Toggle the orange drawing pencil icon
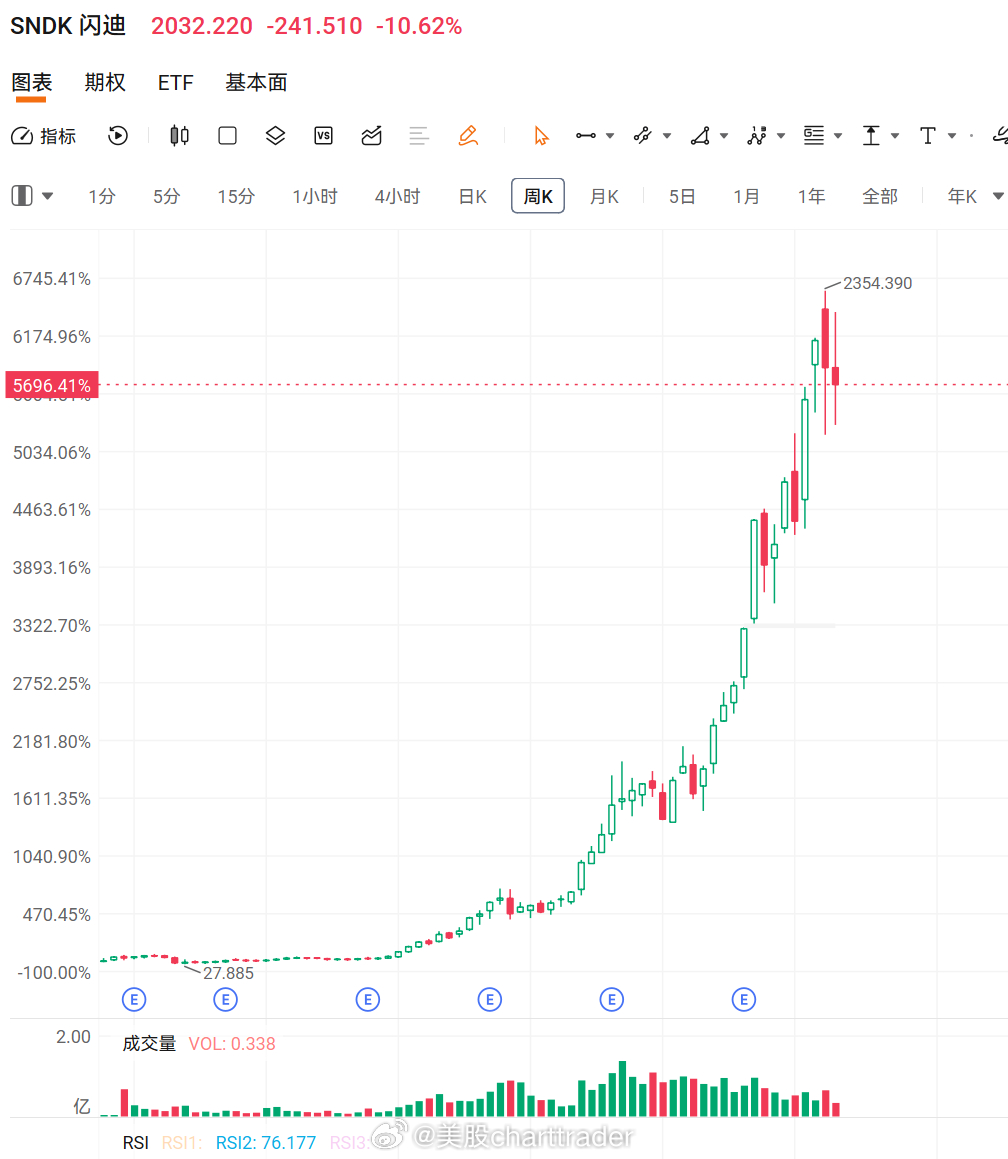The height and width of the screenshot is (1159, 1008). (469, 136)
